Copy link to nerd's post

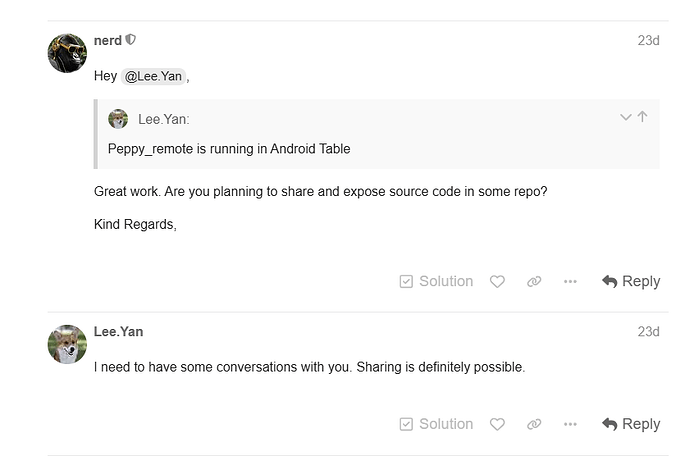click(x=534, y=281)
